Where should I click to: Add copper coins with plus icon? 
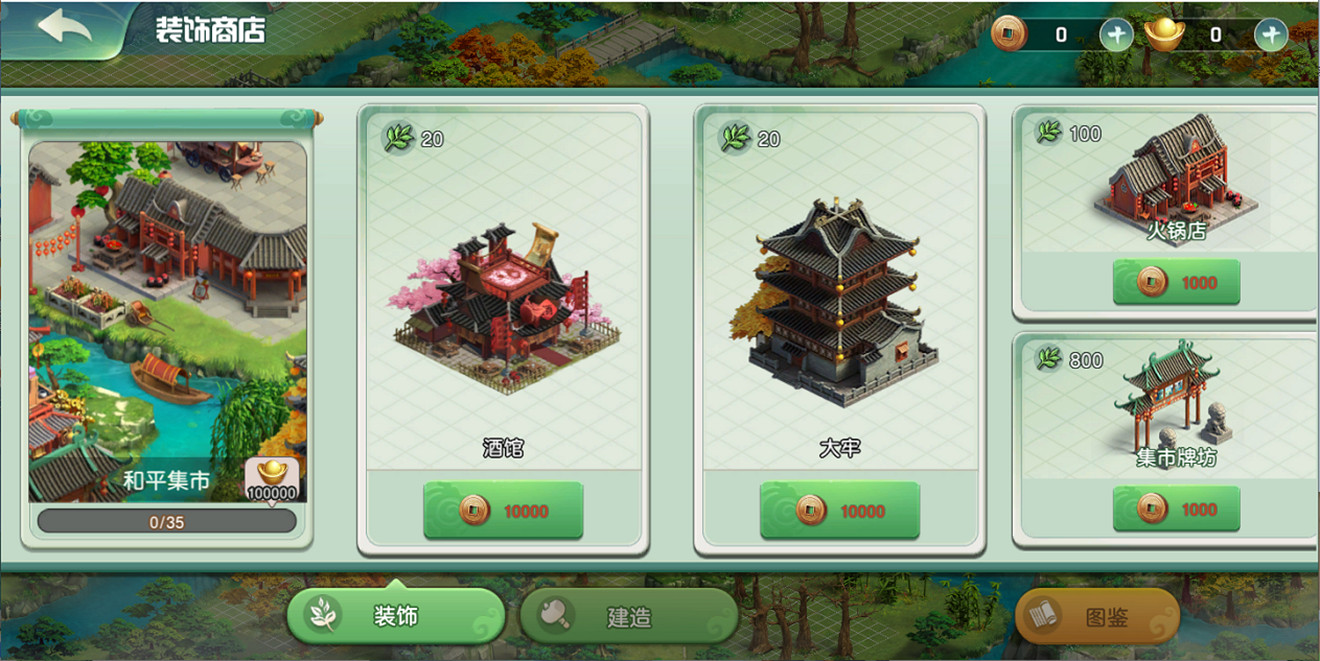[x=1116, y=36]
